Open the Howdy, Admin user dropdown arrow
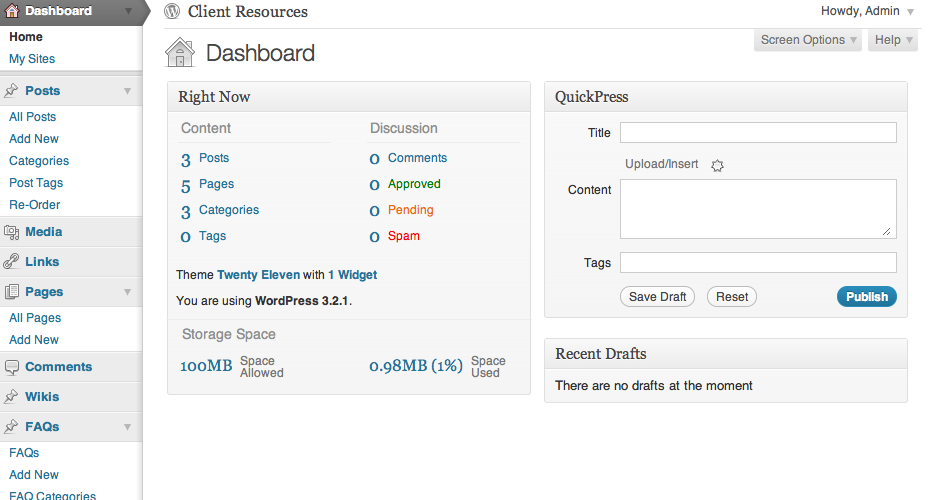Screen dimensions: 940x500 tap(910, 12)
